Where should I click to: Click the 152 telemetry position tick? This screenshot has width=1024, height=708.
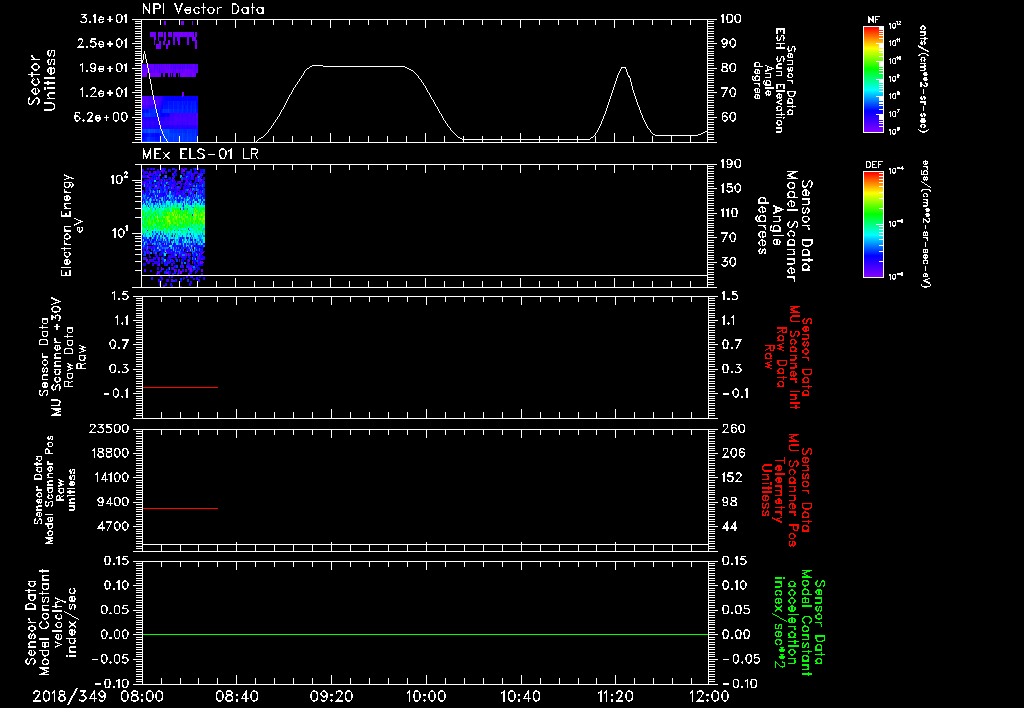(733, 477)
